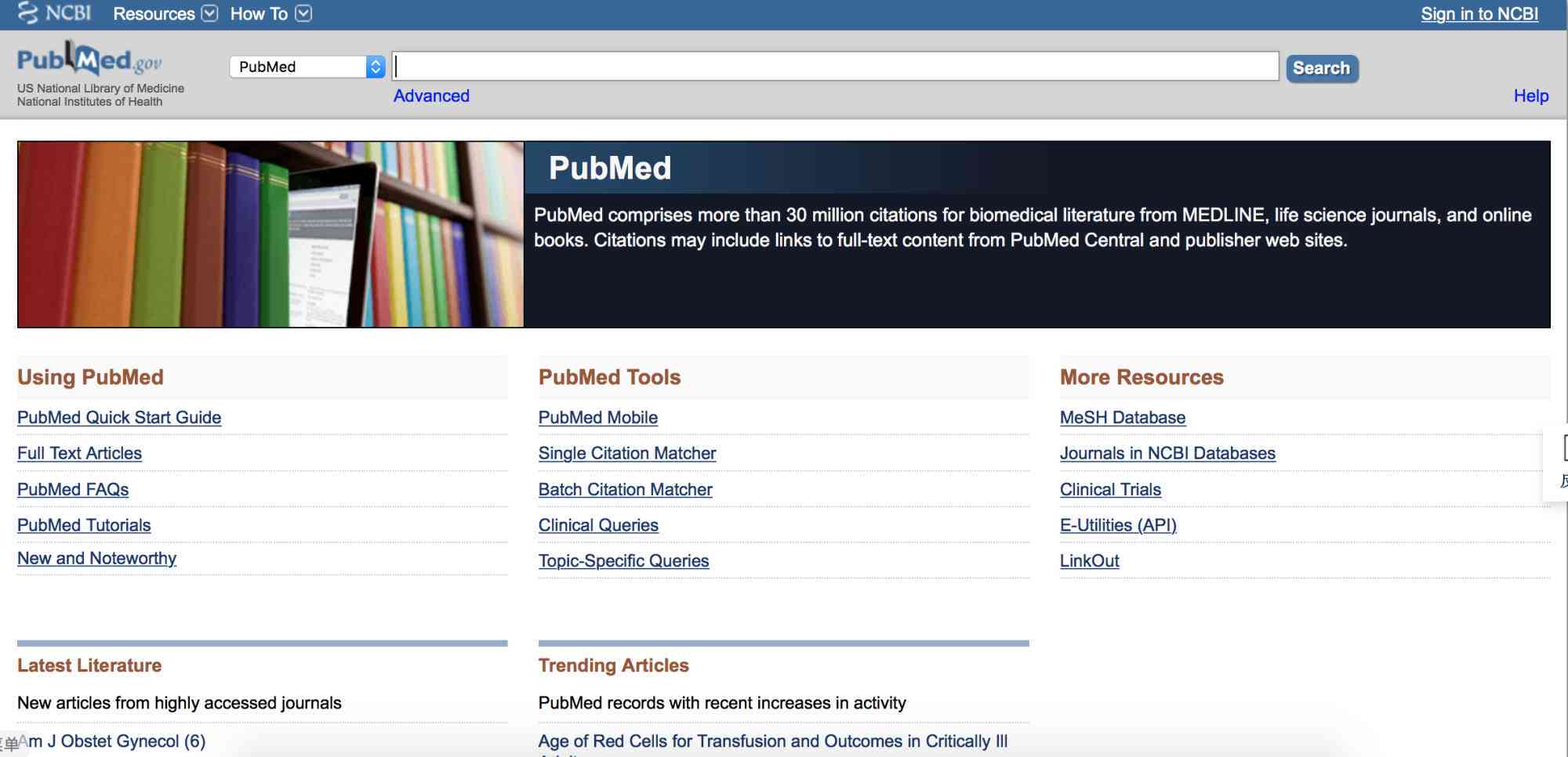The height and width of the screenshot is (757, 1568).
Task: Click Sign in to NCBI
Action: point(1479,13)
